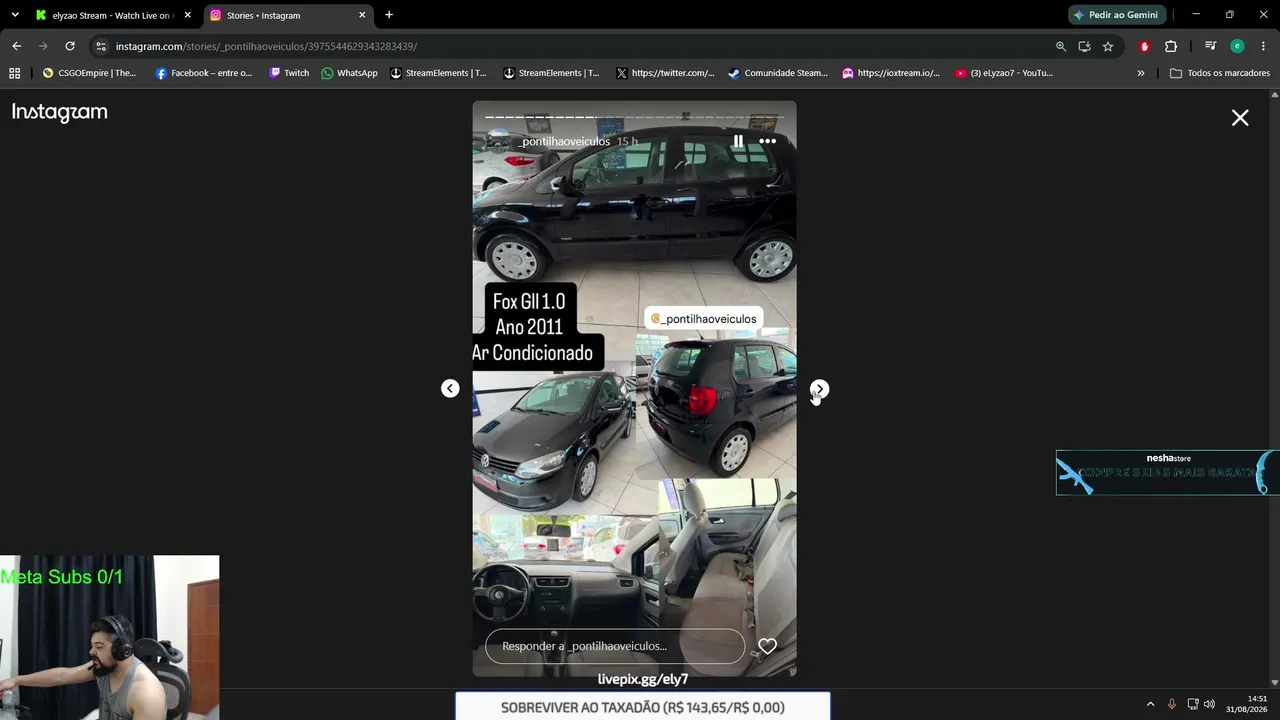The height and width of the screenshot is (720, 1280).
Task: Click the @_pontilhaoveiculos mention sticker
Action: tap(704, 319)
